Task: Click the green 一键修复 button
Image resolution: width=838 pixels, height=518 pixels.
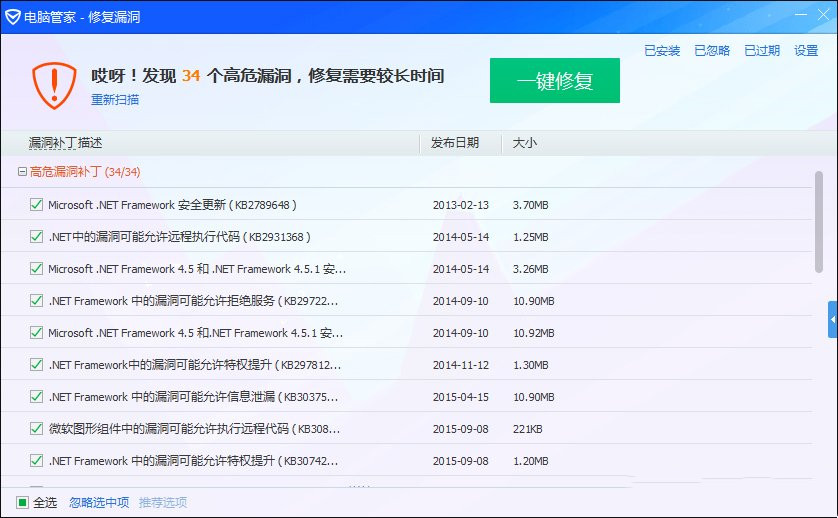Action: point(555,81)
